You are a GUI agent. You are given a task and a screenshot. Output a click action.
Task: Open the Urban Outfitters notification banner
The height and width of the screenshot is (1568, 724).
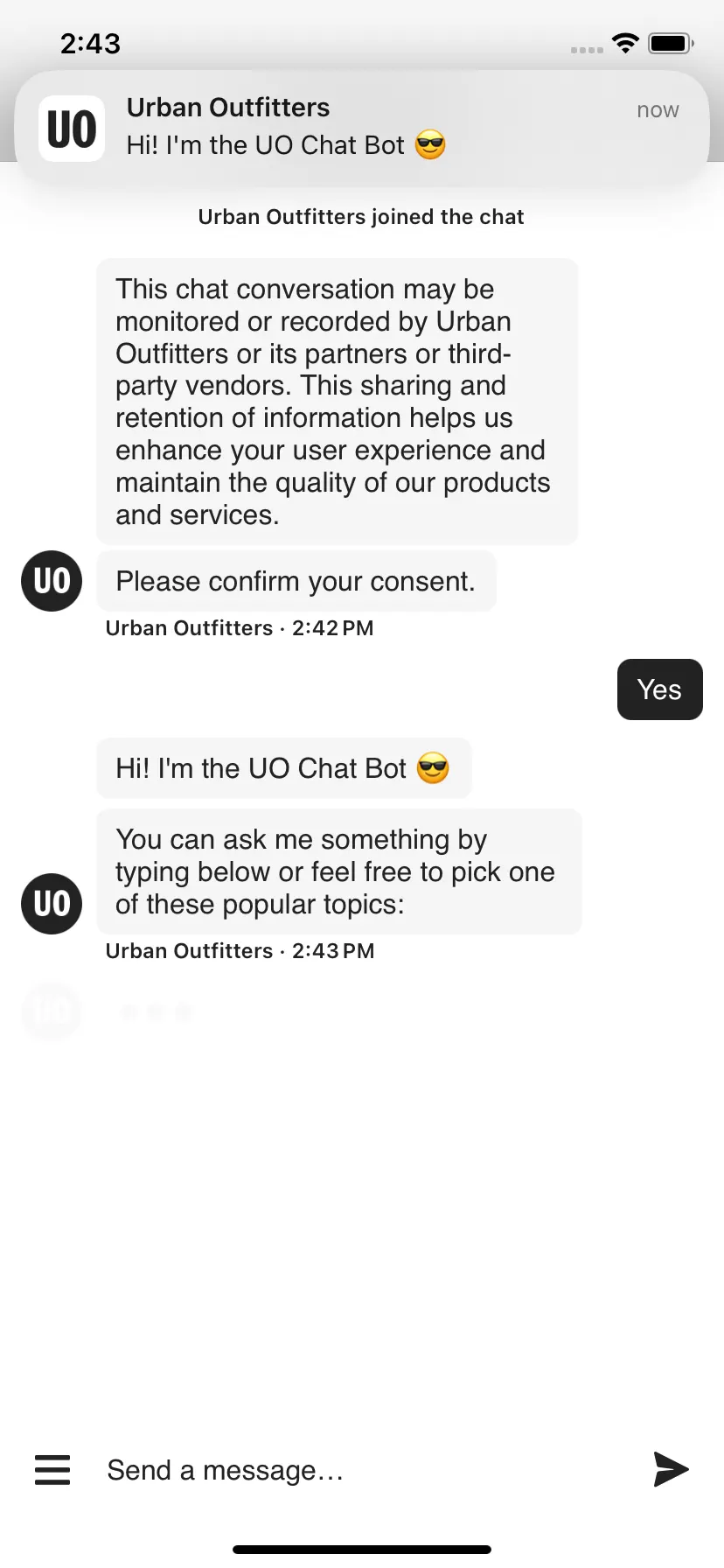coord(362,129)
